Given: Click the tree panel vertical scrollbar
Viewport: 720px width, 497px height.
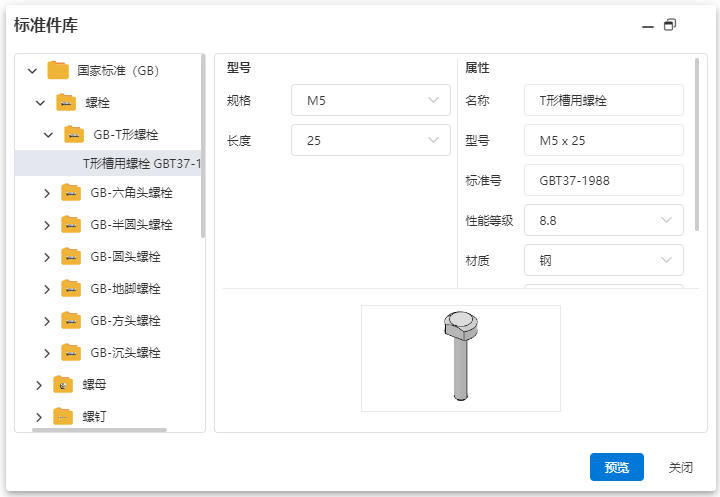Looking at the screenshot, I should (203, 146).
